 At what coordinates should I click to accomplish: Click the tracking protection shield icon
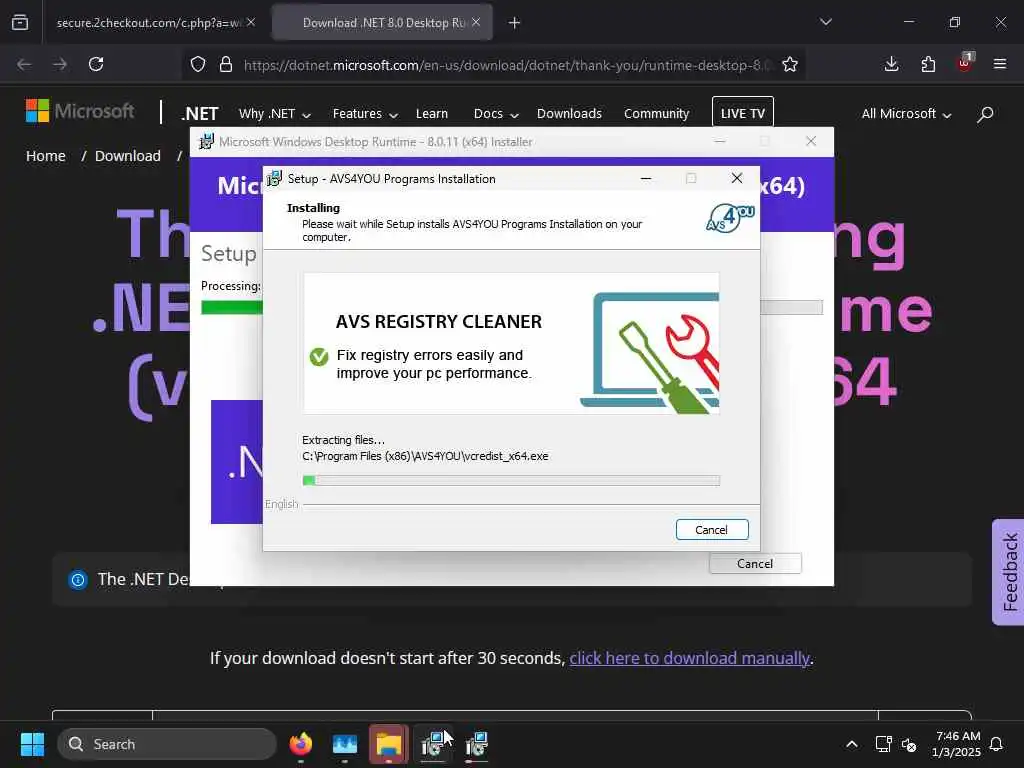[198, 64]
